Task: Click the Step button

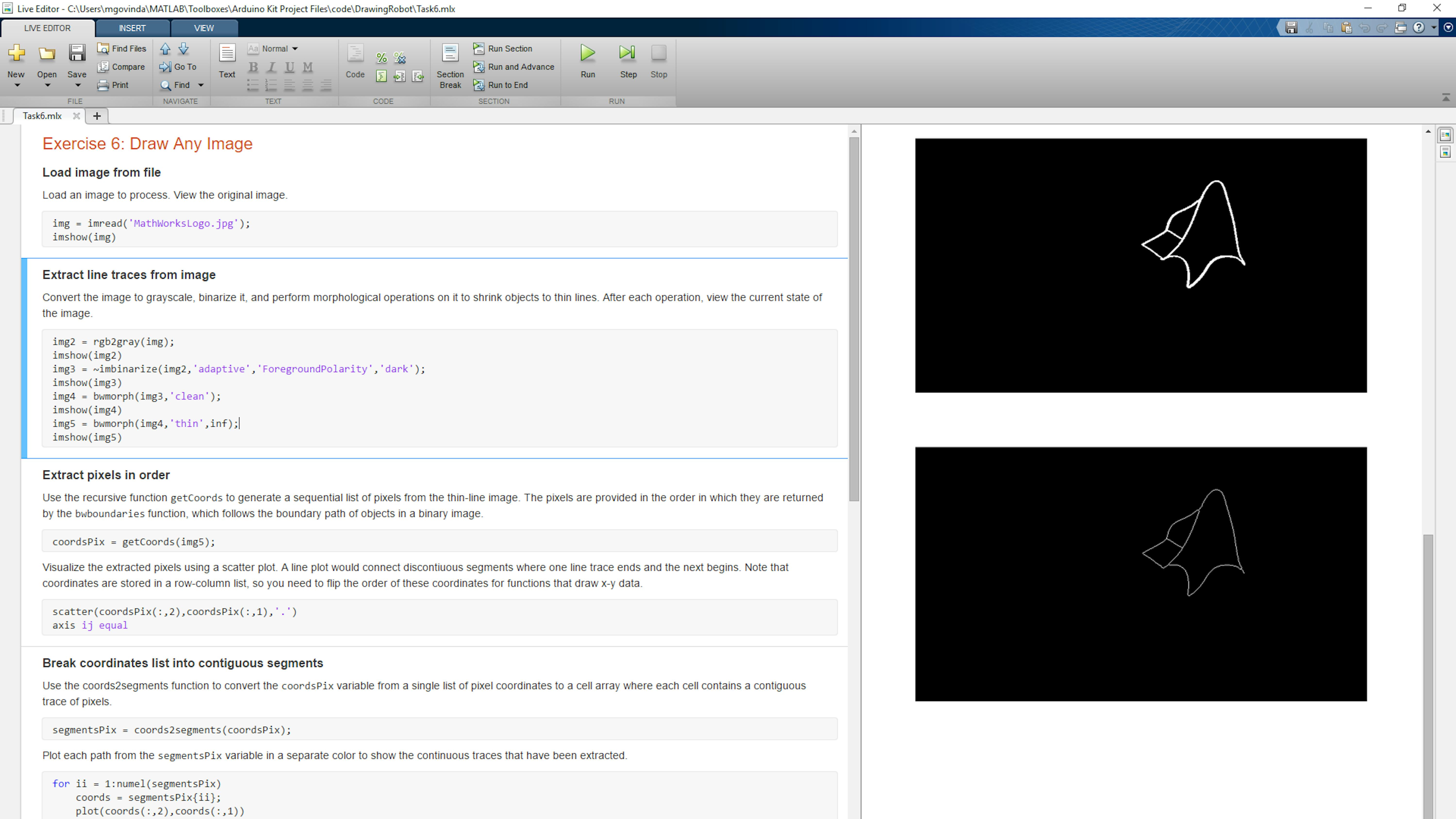Action: click(628, 61)
